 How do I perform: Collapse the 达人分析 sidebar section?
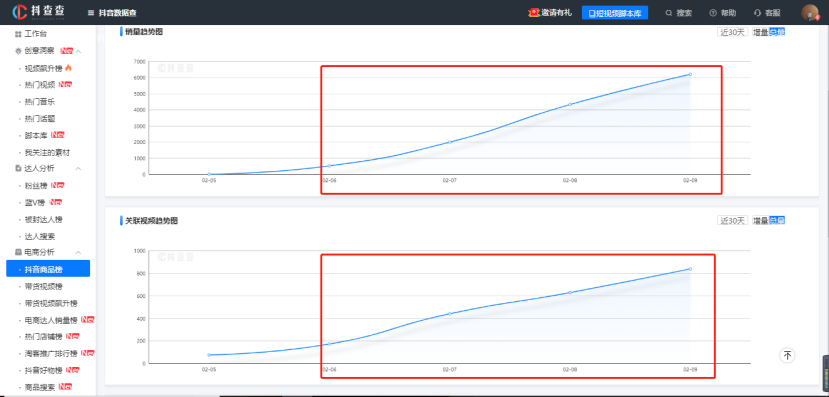[78, 169]
